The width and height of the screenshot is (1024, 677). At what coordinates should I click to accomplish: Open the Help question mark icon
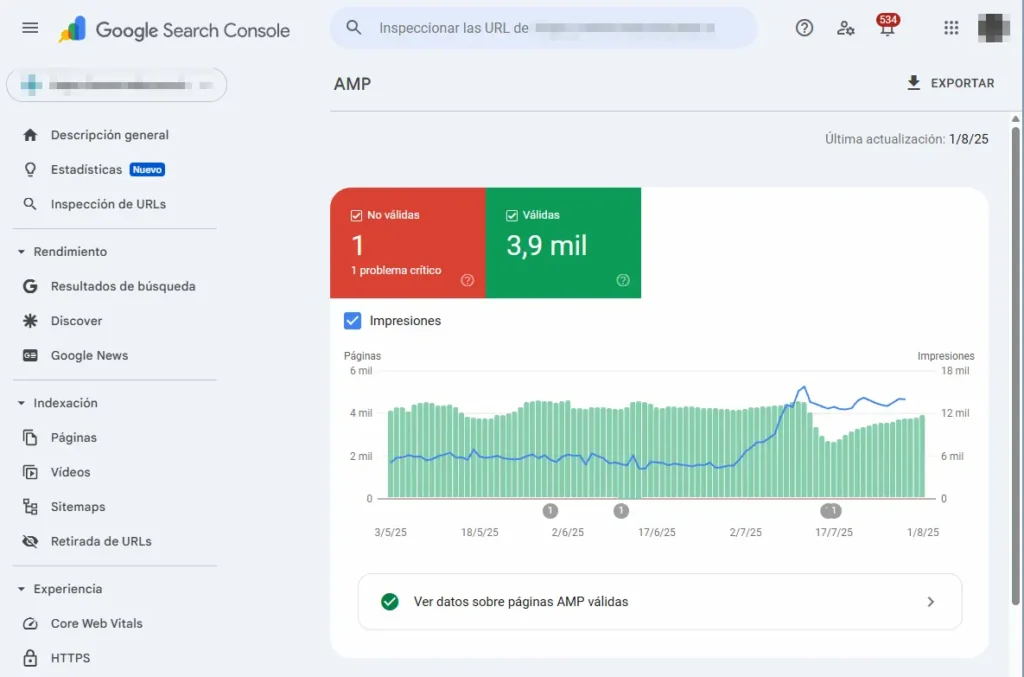click(804, 27)
